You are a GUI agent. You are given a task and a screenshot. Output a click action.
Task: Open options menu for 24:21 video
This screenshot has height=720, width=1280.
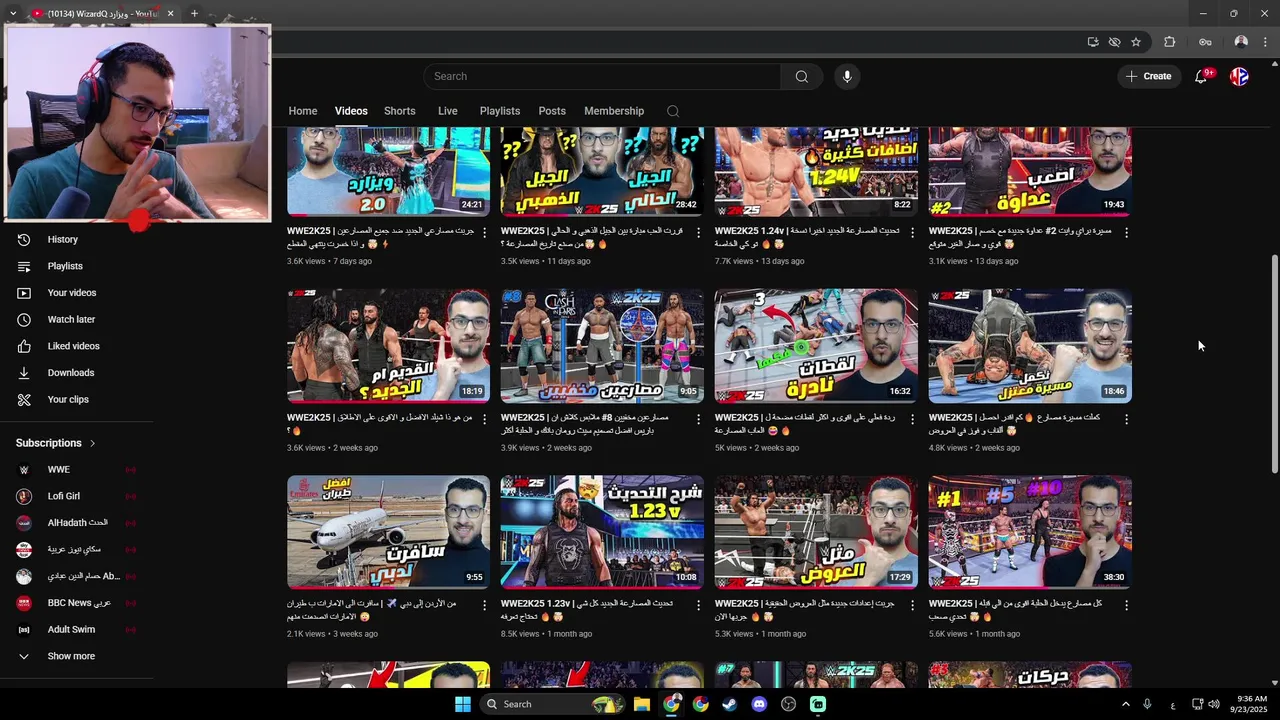[x=485, y=232]
